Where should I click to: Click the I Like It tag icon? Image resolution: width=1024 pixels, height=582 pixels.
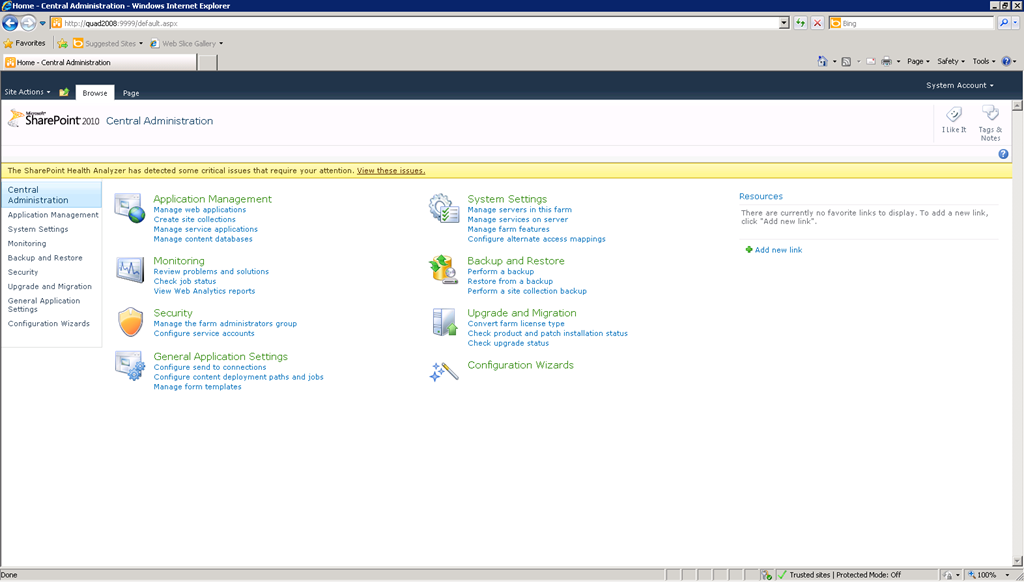[x=953, y=115]
